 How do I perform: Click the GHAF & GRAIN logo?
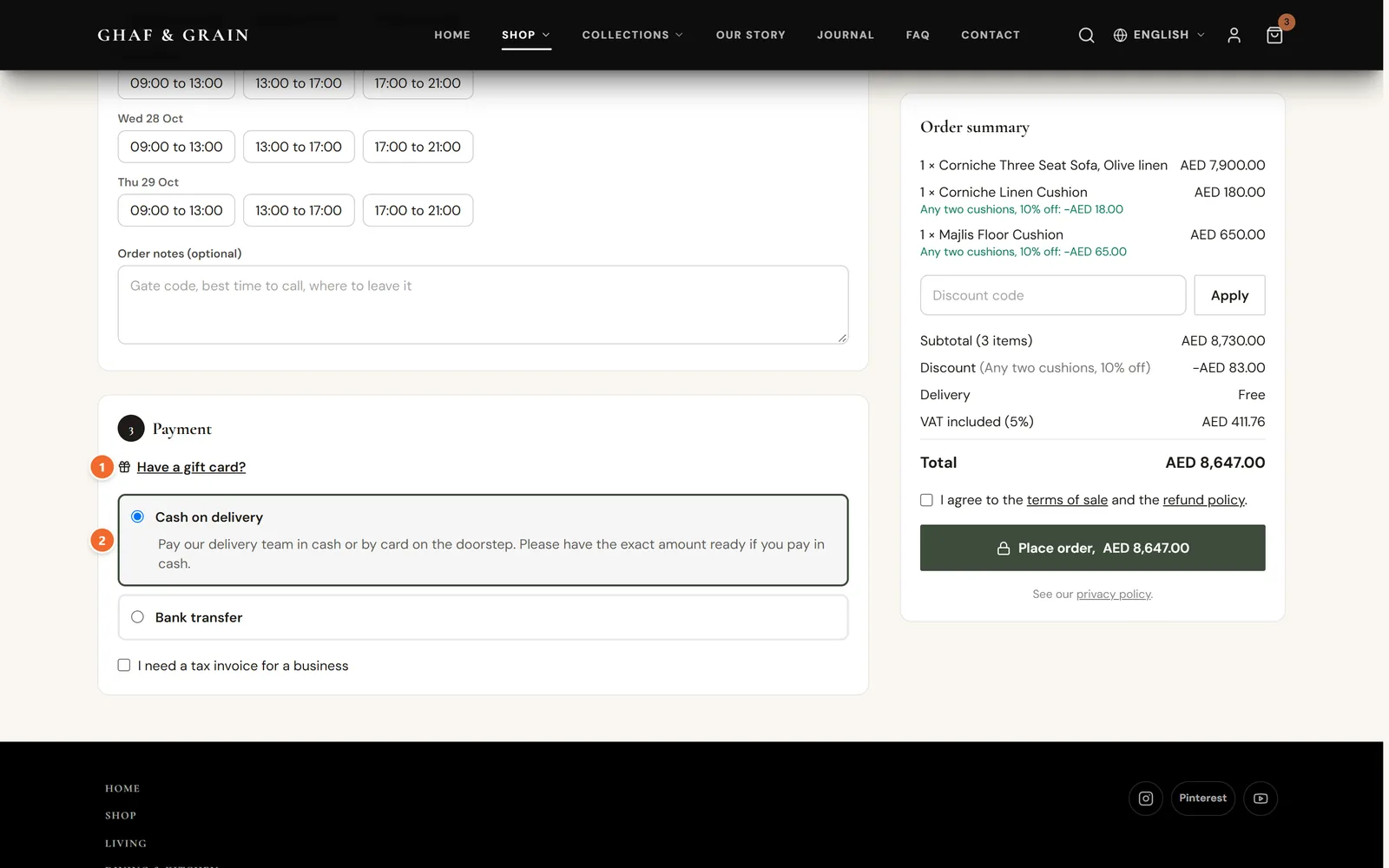(x=173, y=35)
